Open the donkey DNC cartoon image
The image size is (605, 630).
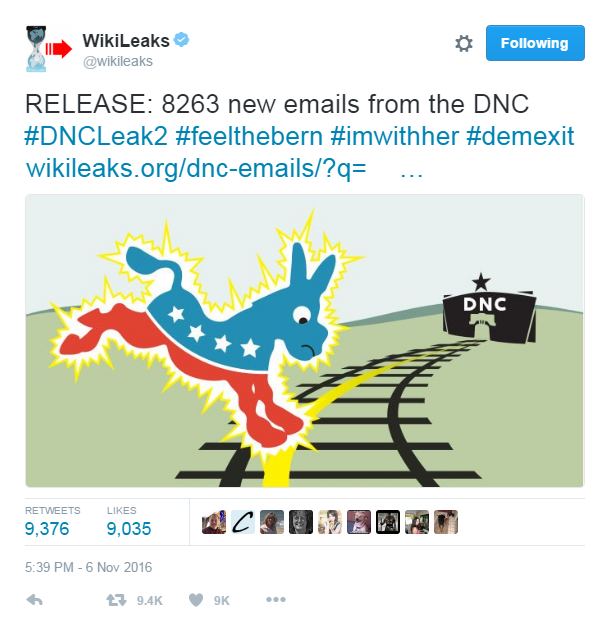[x=305, y=341]
